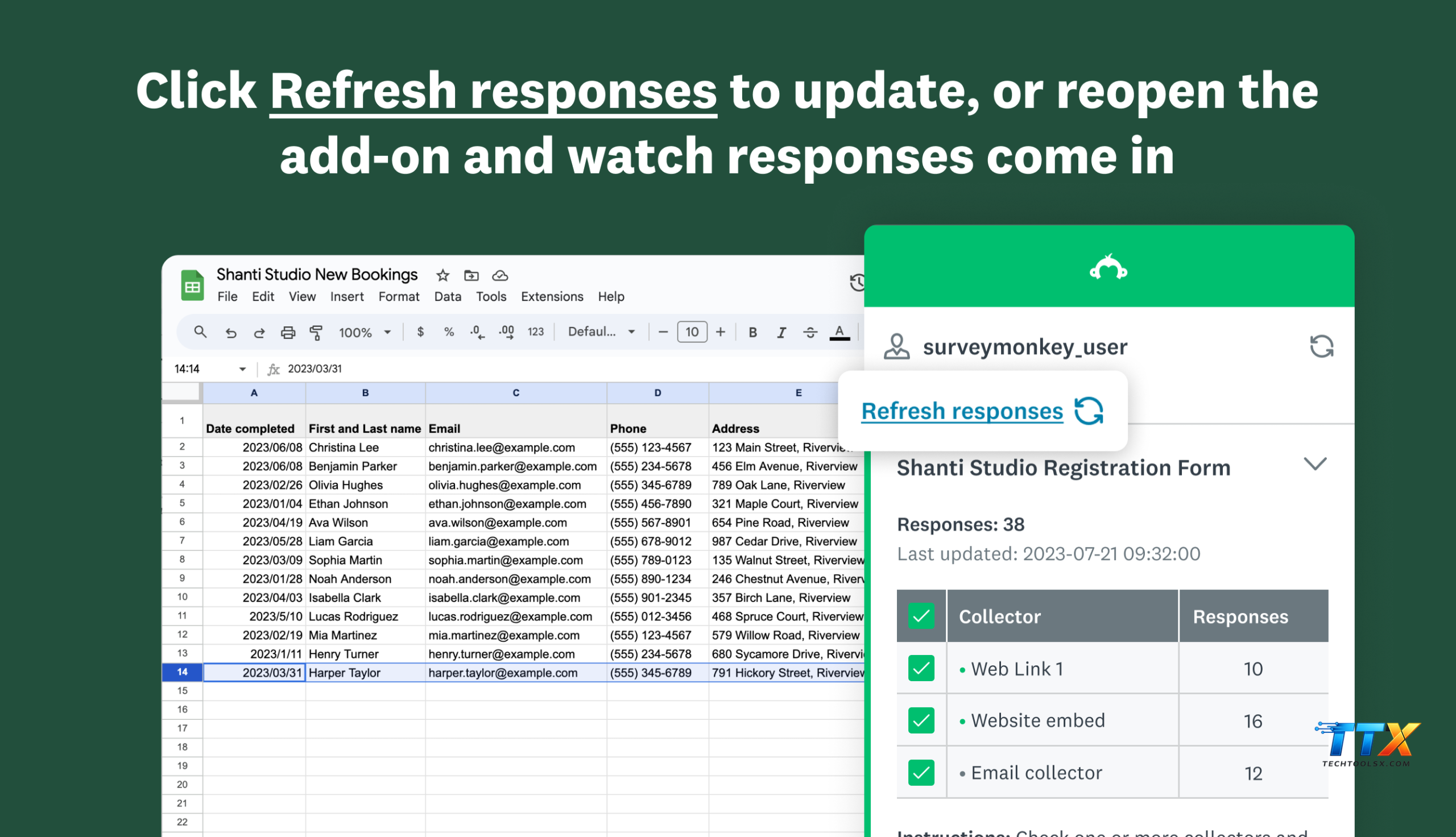Uncheck the Website embed collector

tap(921, 720)
